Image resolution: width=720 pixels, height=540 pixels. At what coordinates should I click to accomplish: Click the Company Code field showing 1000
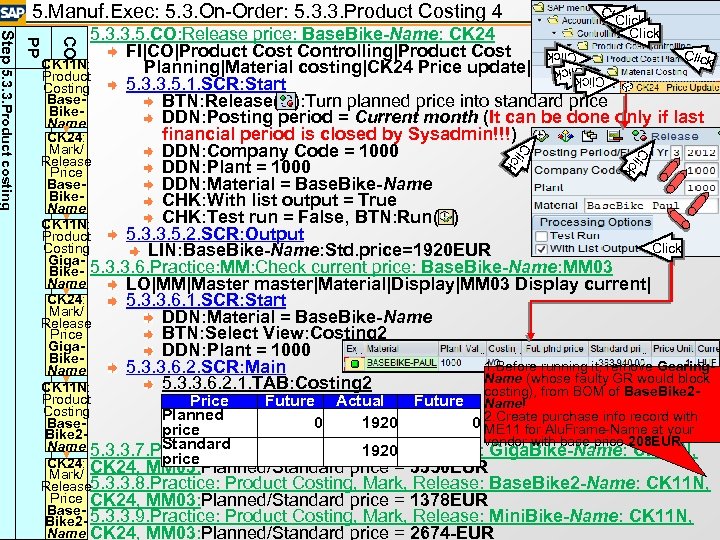point(701,170)
